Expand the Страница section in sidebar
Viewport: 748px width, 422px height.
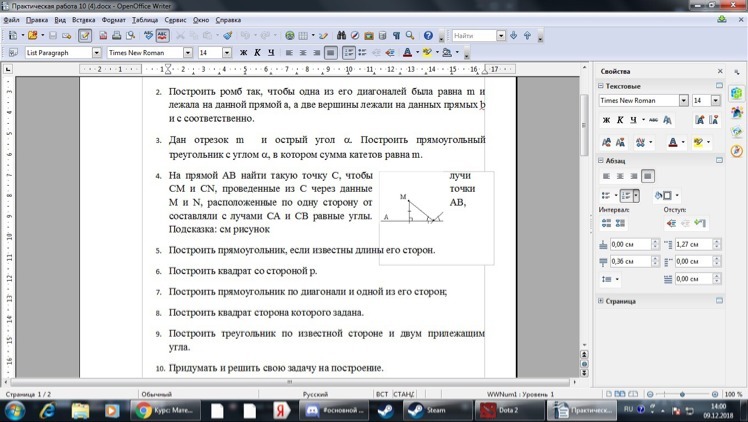point(601,301)
